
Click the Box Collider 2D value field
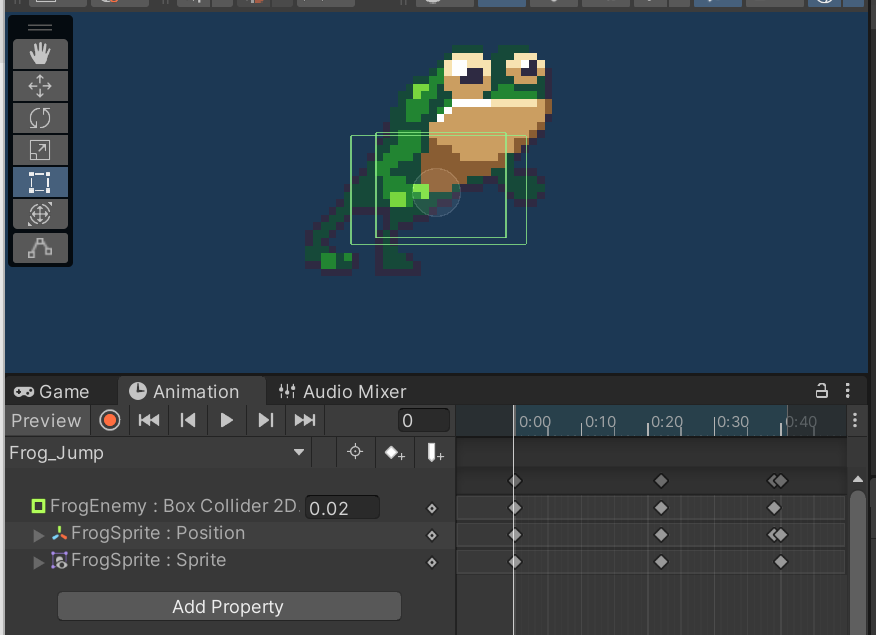tap(342, 508)
